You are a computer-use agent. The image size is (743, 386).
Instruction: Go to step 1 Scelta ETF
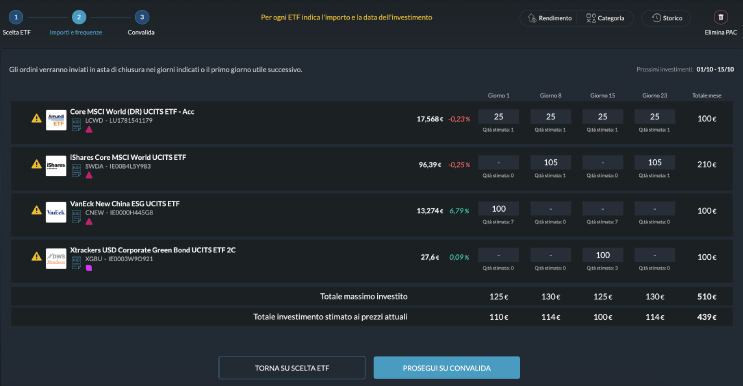(x=16, y=18)
